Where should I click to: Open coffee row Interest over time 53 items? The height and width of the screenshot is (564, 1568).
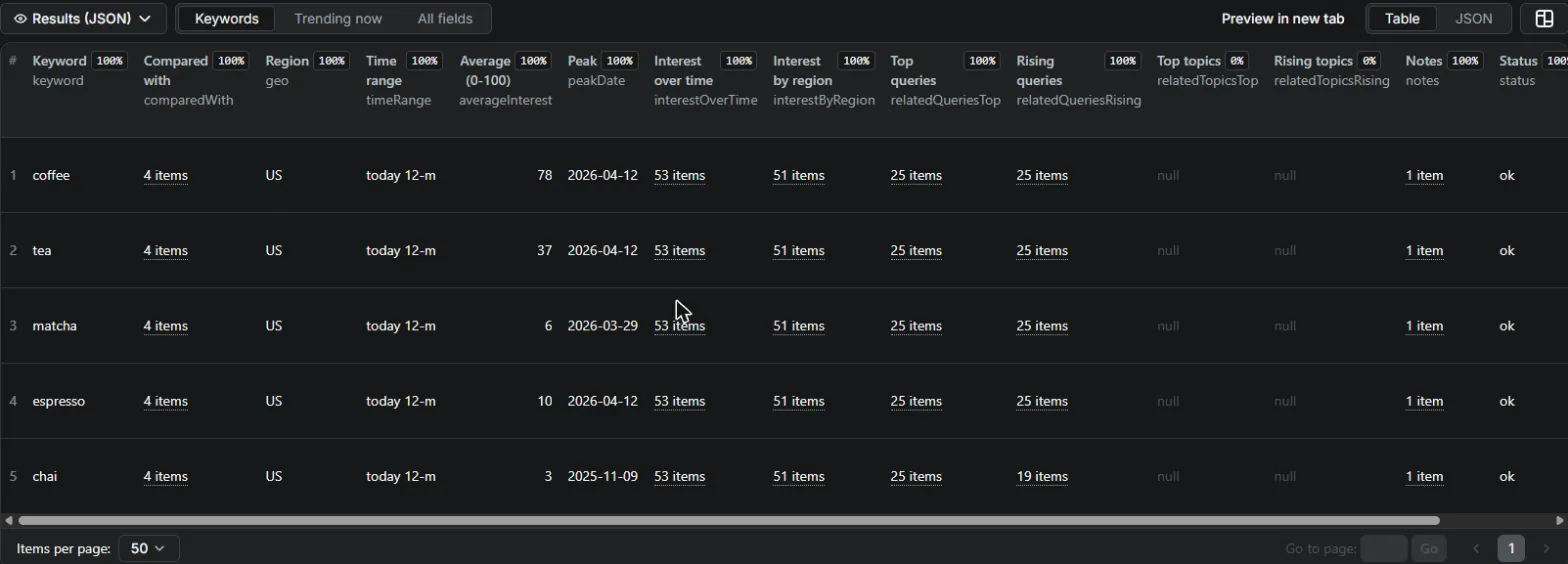pos(680,175)
